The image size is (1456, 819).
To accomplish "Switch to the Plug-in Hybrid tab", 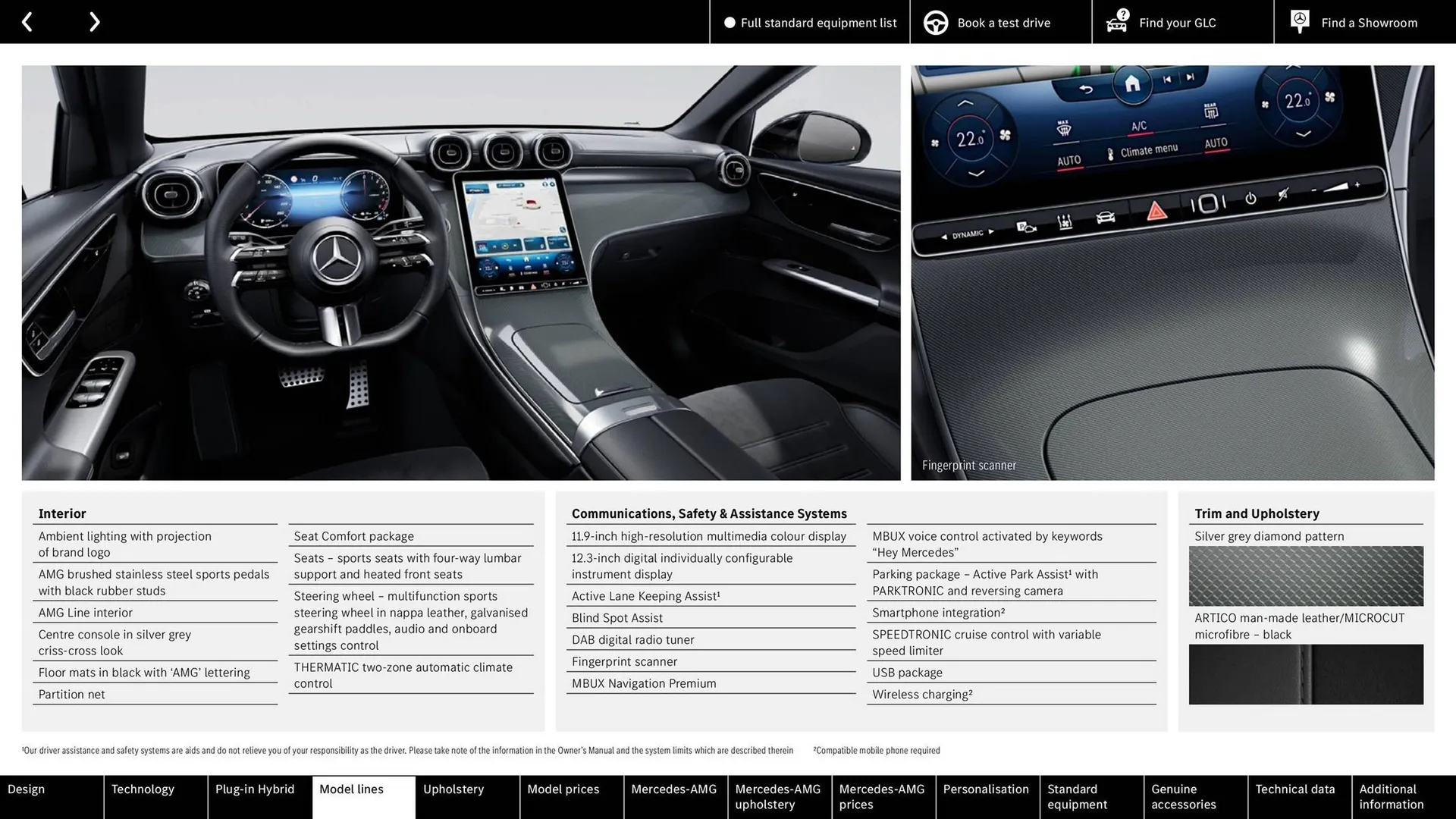I will pyautogui.click(x=255, y=789).
